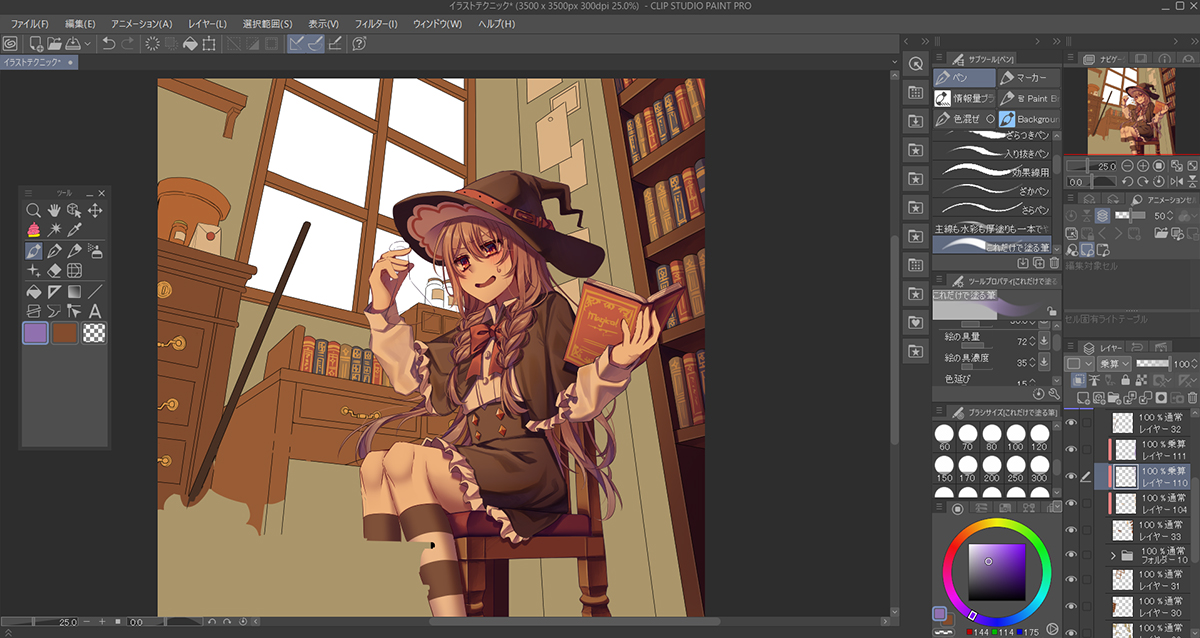
Task: Pick the Zoom magnifier tool
Action: coord(34,210)
